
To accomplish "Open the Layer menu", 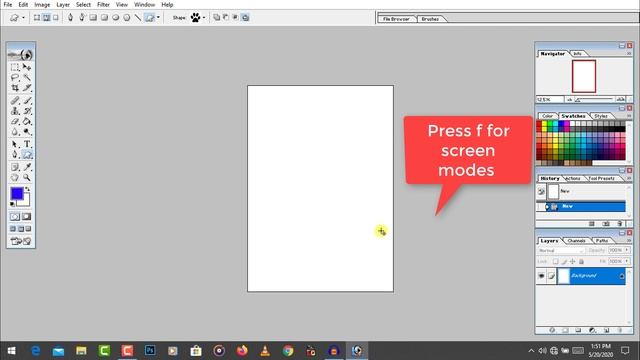I will tap(63, 4).
